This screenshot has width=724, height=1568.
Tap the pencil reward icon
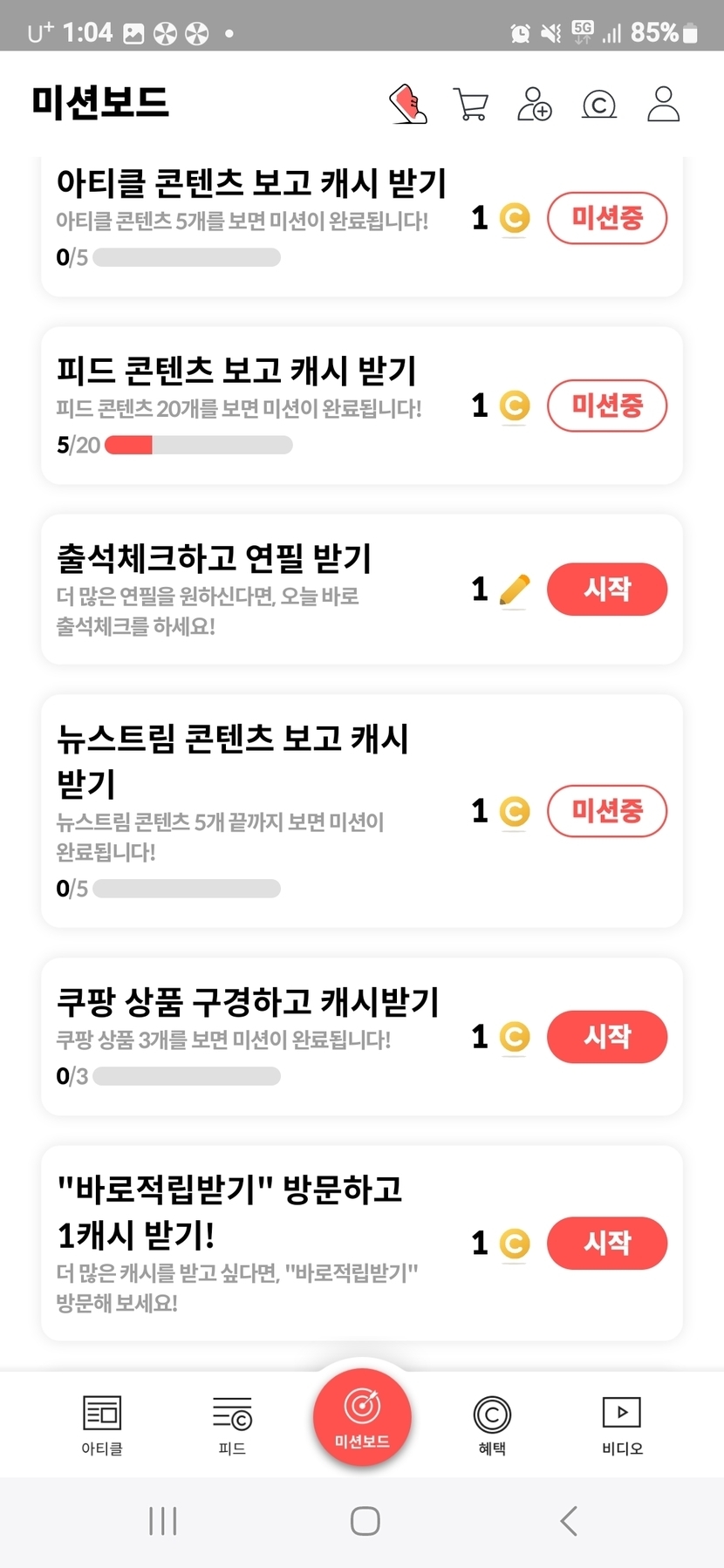click(x=515, y=590)
